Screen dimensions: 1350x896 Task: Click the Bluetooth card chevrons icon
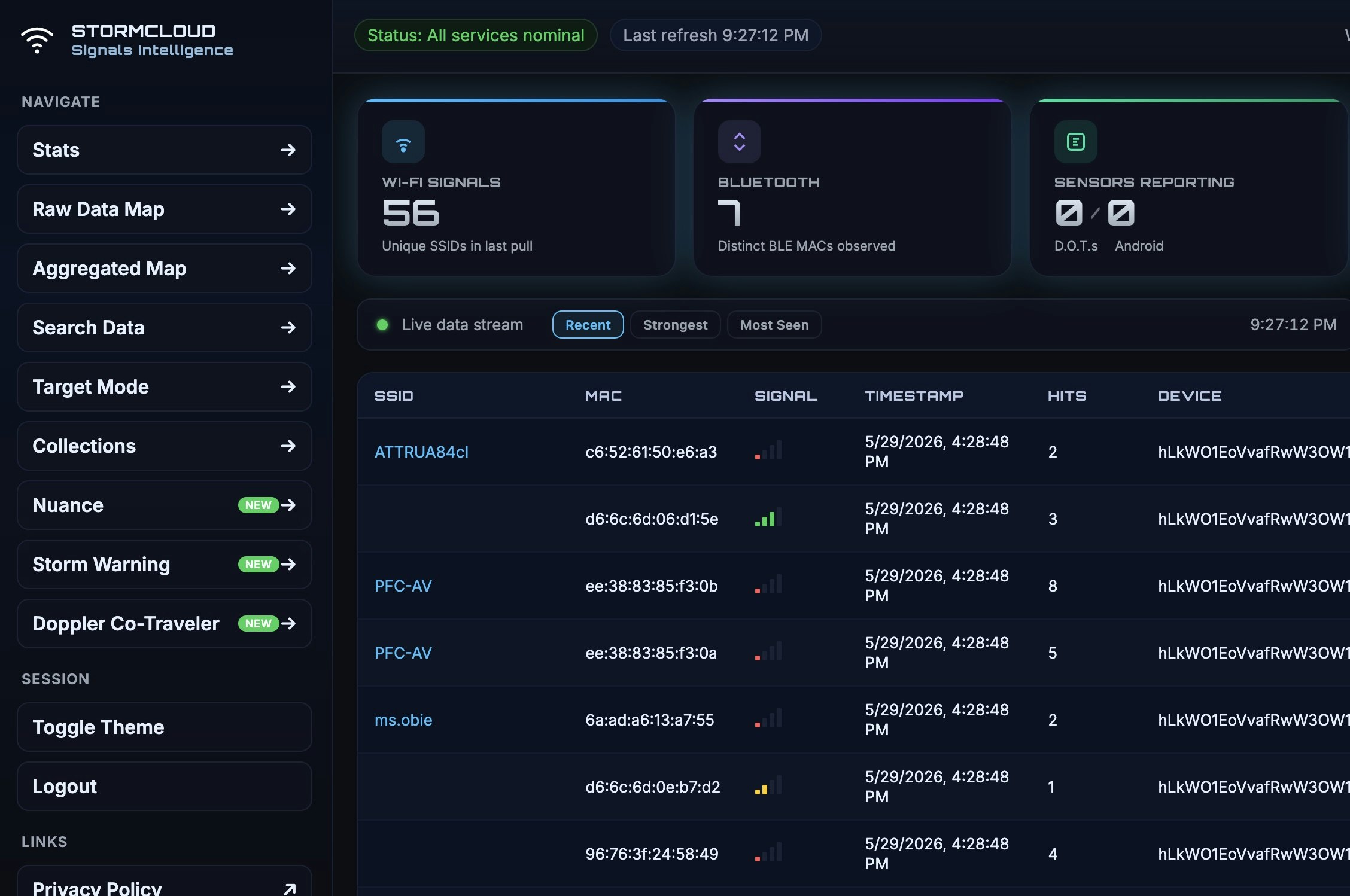(740, 142)
